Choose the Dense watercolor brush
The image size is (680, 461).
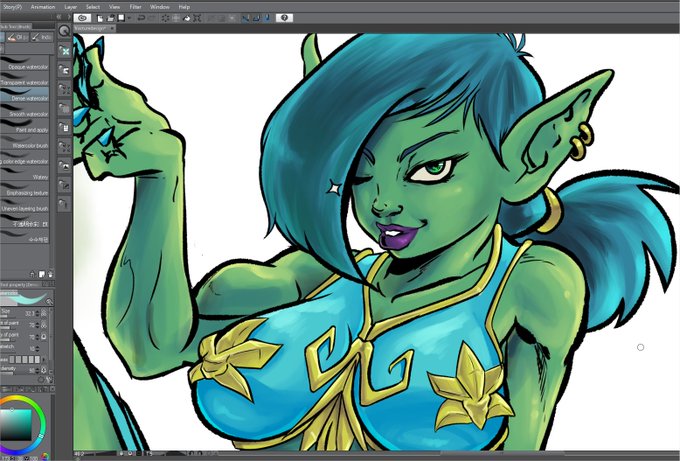point(24,95)
